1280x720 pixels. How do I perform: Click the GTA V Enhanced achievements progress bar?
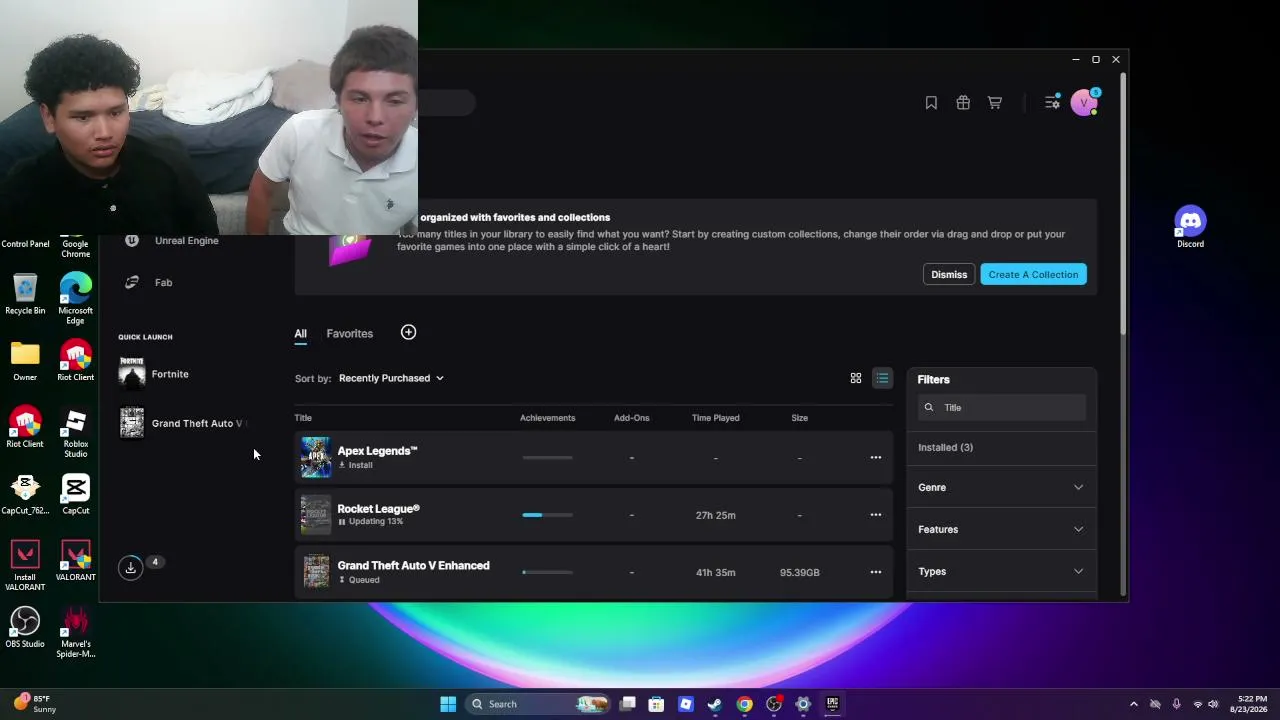click(547, 572)
